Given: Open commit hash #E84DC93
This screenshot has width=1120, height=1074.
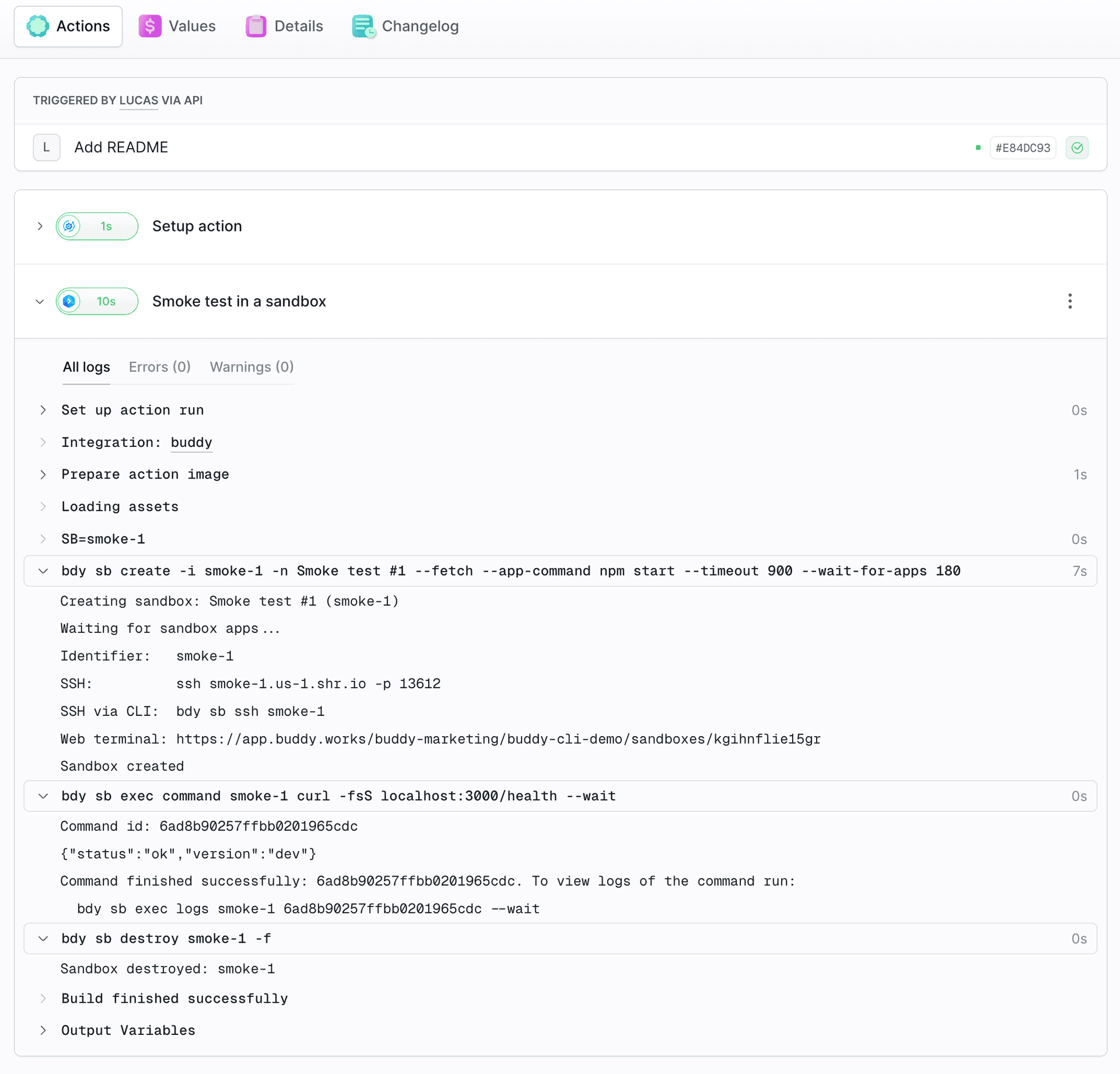Looking at the screenshot, I should [1023, 148].
